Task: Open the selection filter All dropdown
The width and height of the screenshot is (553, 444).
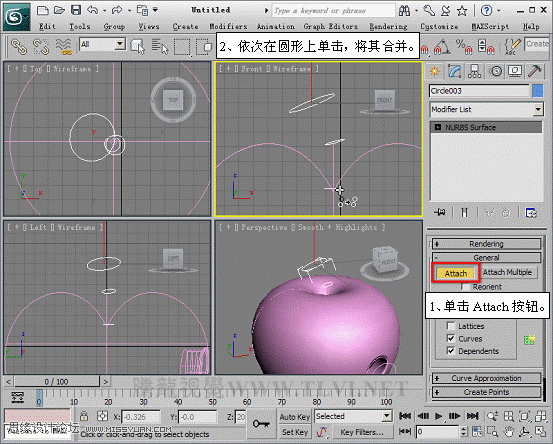Action: pyautogui.click(x=102, y=44)
